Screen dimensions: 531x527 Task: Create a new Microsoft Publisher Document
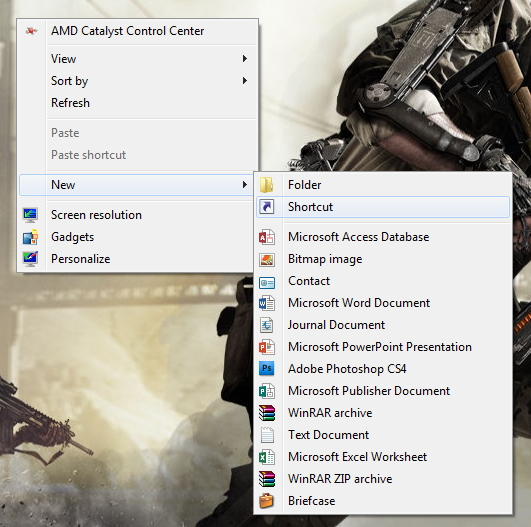coord(383,391)
